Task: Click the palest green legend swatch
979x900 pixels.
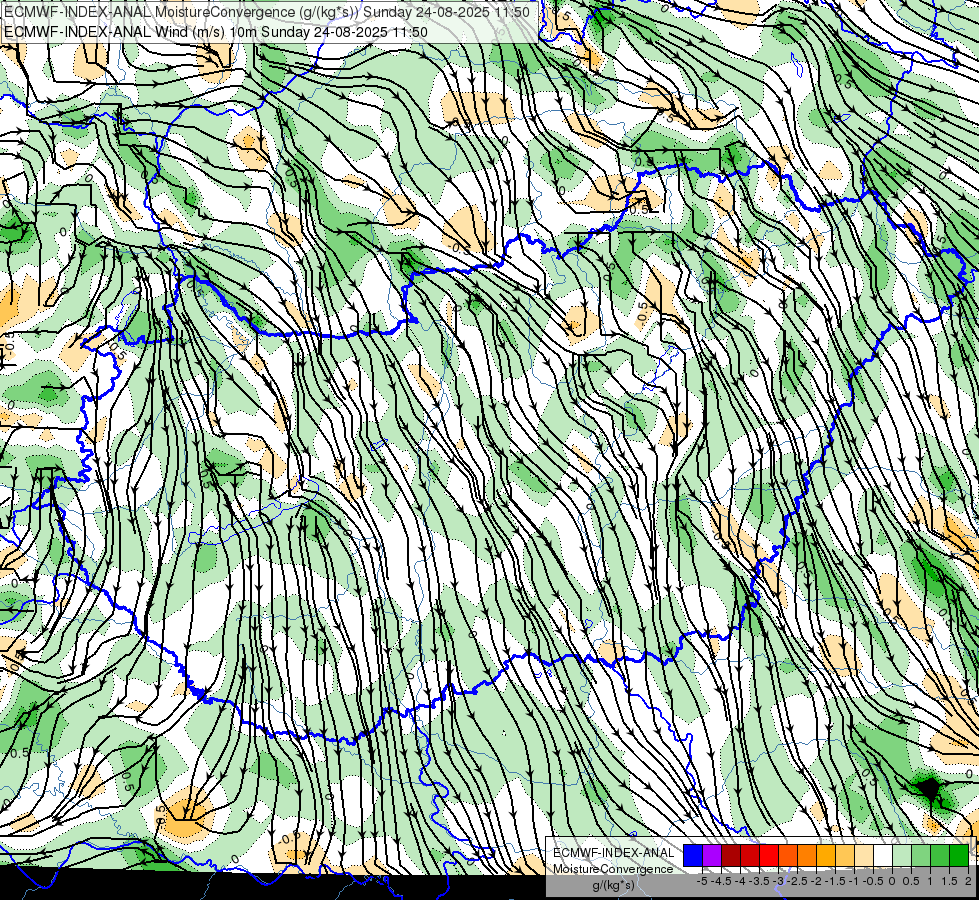Action: pyautogui.click(x=902, y=856)
